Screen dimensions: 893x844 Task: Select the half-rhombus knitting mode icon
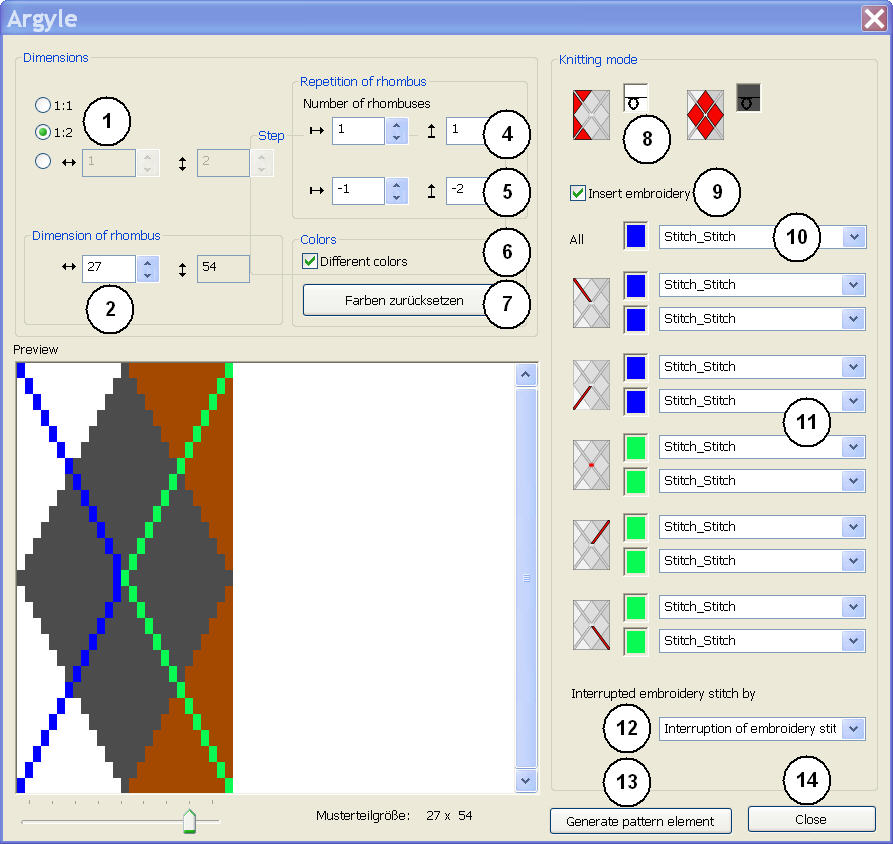[x=590, y=114]
